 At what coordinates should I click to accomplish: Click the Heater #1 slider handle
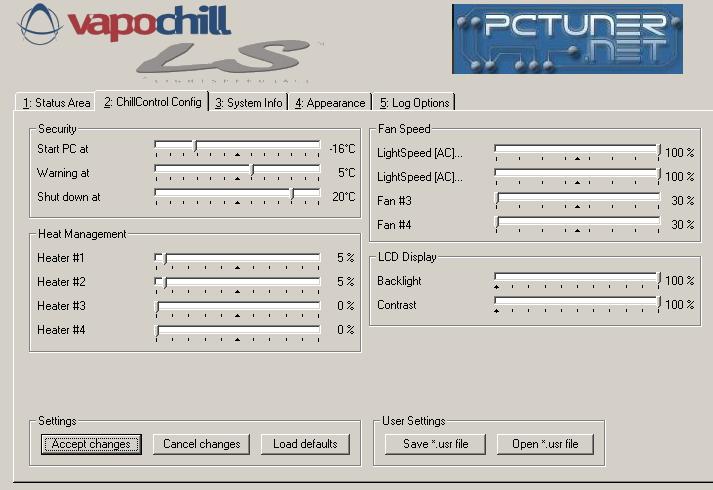pyautogui.click(x=166, y=259)
